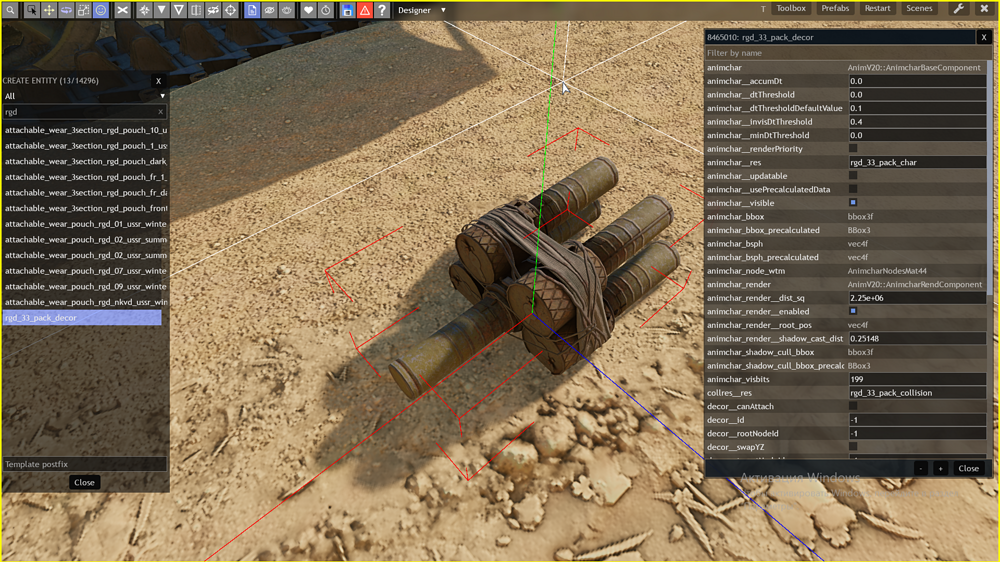The height and width of the screenshot is (562, 1000).
Task: Click the Restart button
Action: click(878, 8)
